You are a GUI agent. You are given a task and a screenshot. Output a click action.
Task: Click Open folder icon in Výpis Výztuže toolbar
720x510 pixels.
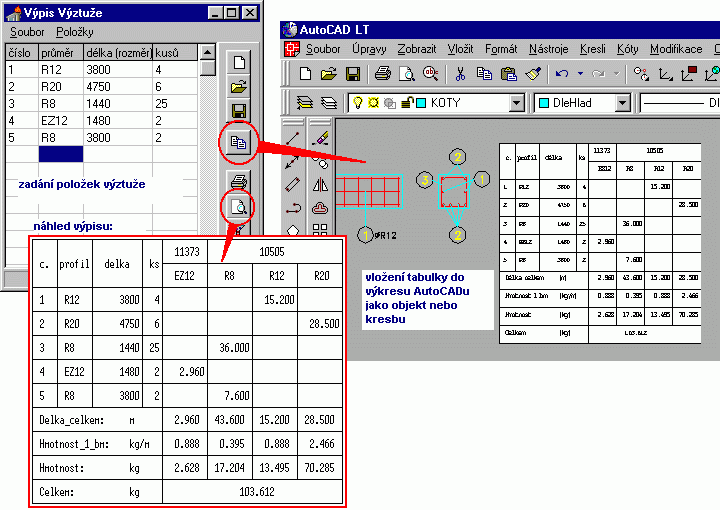pos(239,86)
